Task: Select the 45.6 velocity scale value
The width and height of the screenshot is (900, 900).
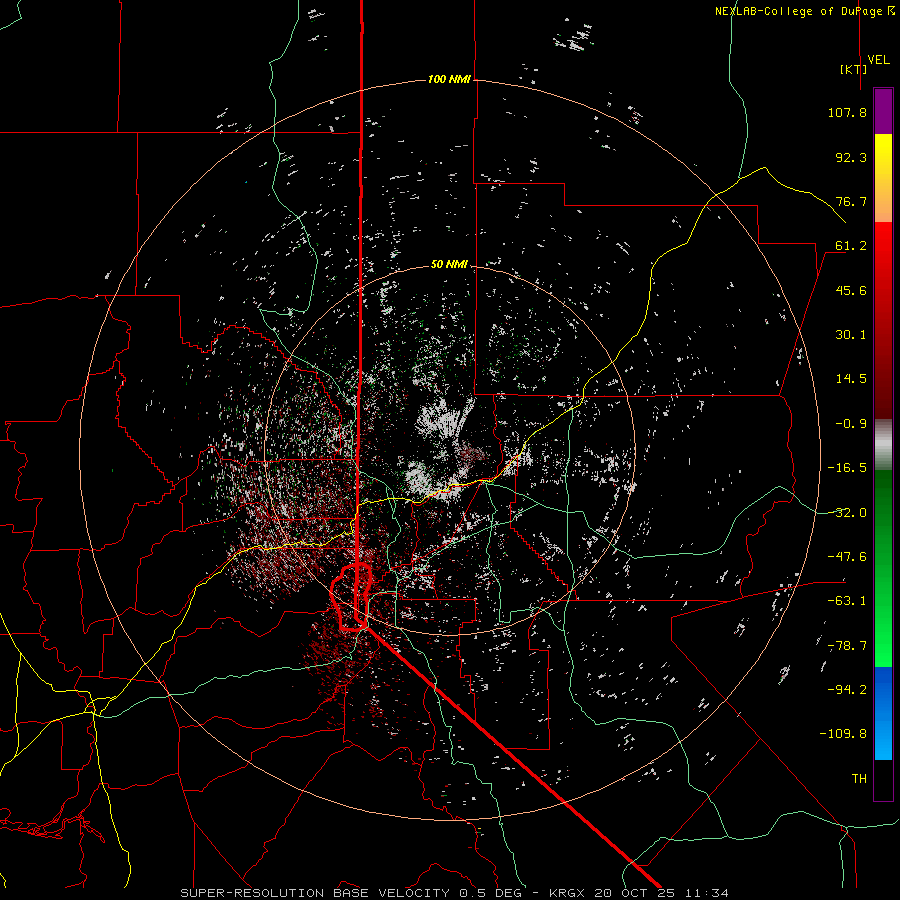Action: point(851,290)
